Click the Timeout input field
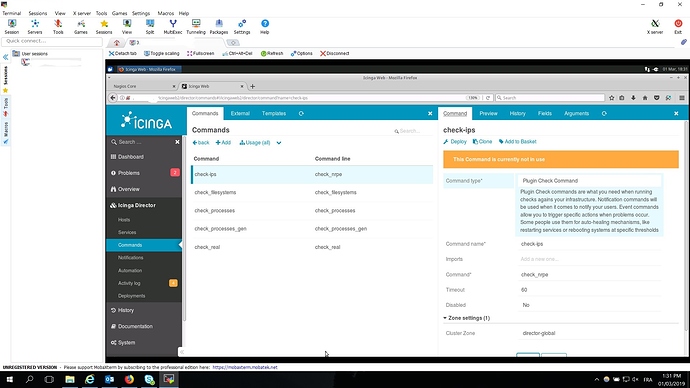 590,290
